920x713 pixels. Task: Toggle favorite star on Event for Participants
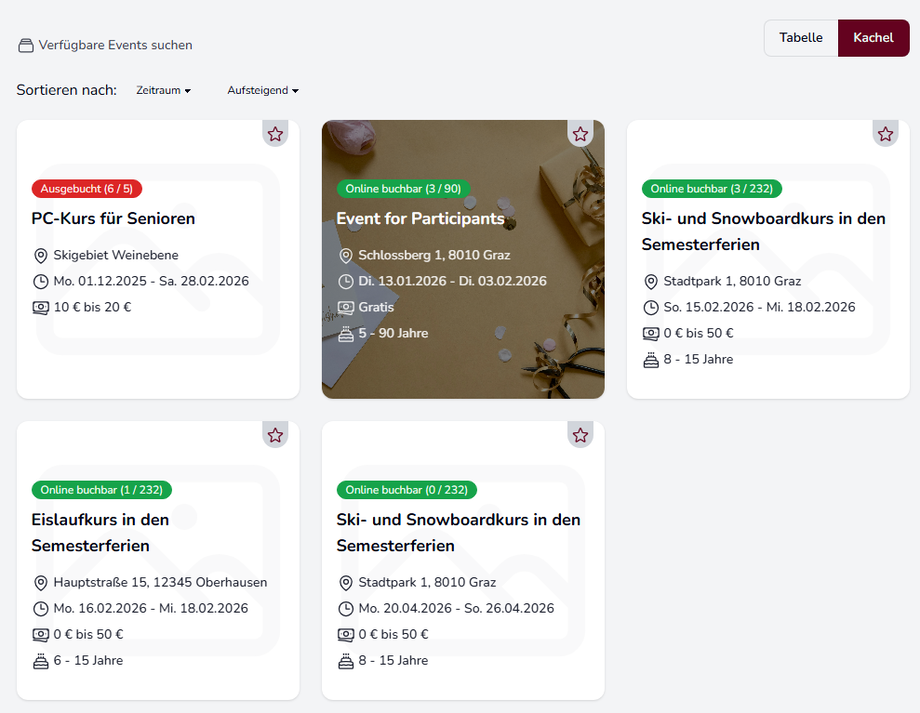tap(580, 134)
